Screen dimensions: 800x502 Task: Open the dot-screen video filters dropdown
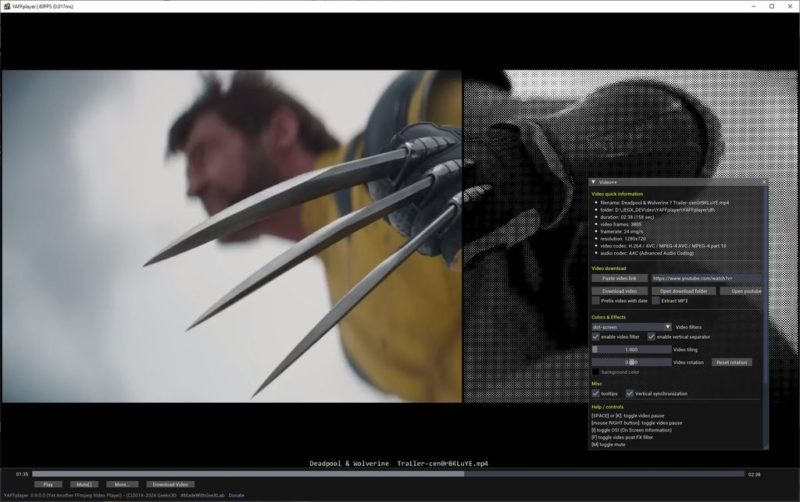click(631, 327)
